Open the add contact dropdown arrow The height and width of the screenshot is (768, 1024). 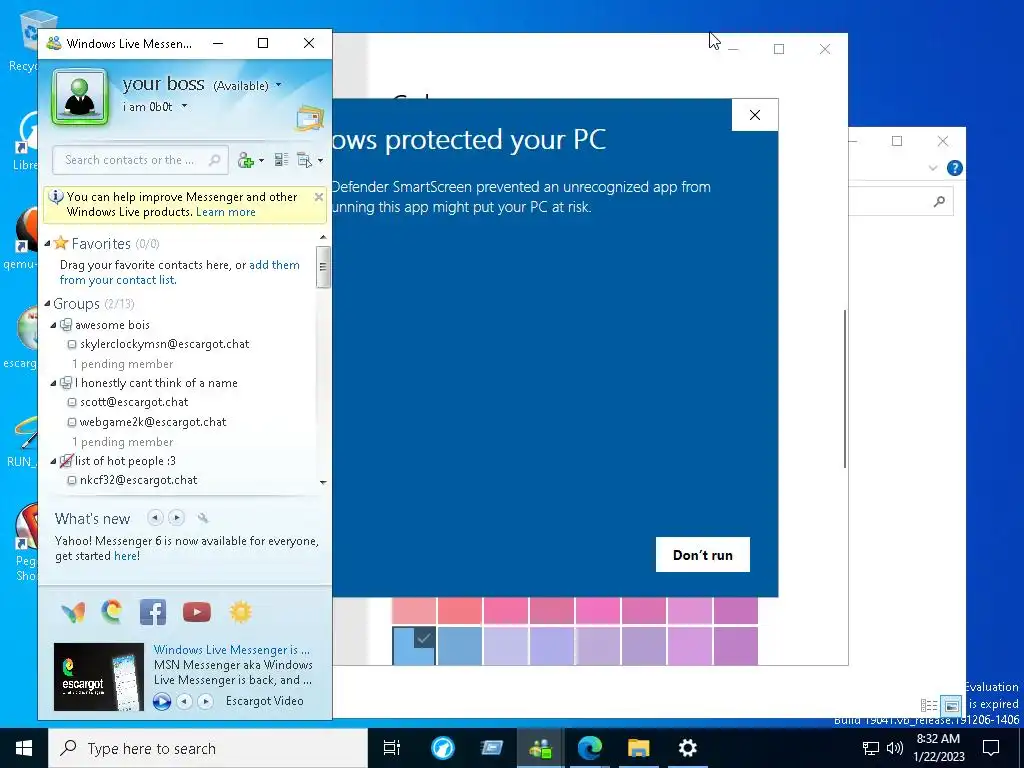[261, 161]
